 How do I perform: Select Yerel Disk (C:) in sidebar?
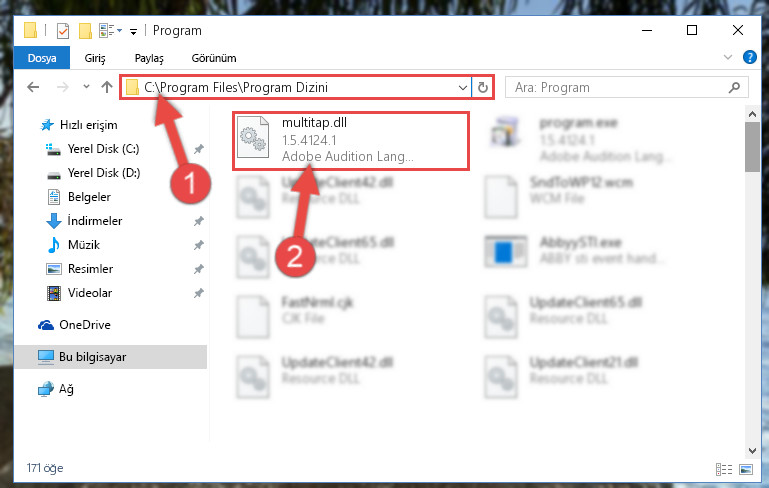click(103, 149)
